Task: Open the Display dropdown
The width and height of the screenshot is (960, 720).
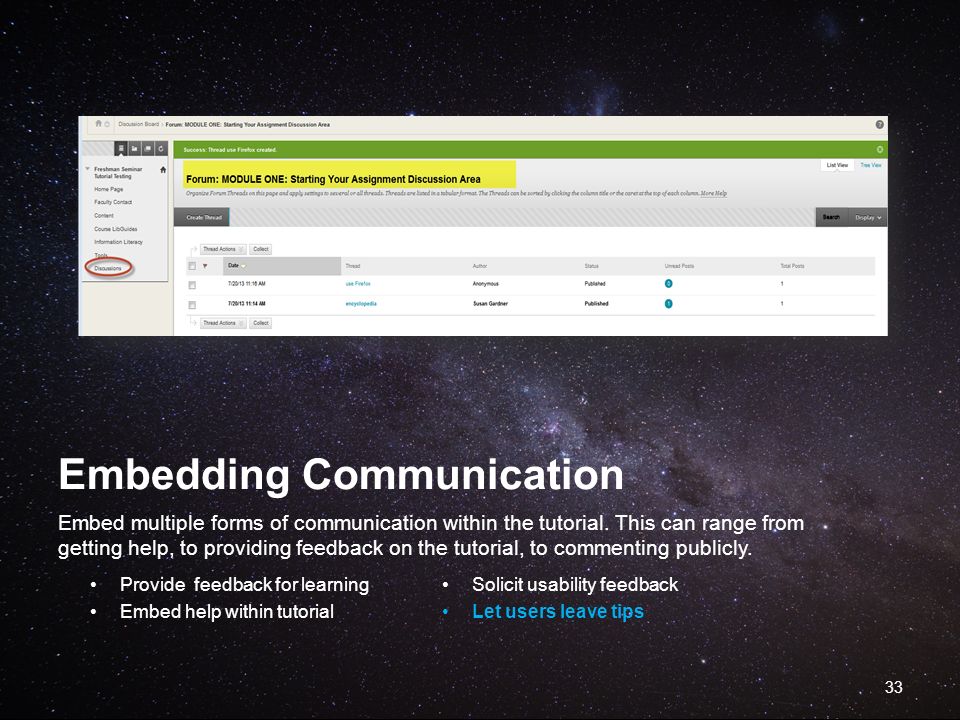Action: (x=868, y=217)
